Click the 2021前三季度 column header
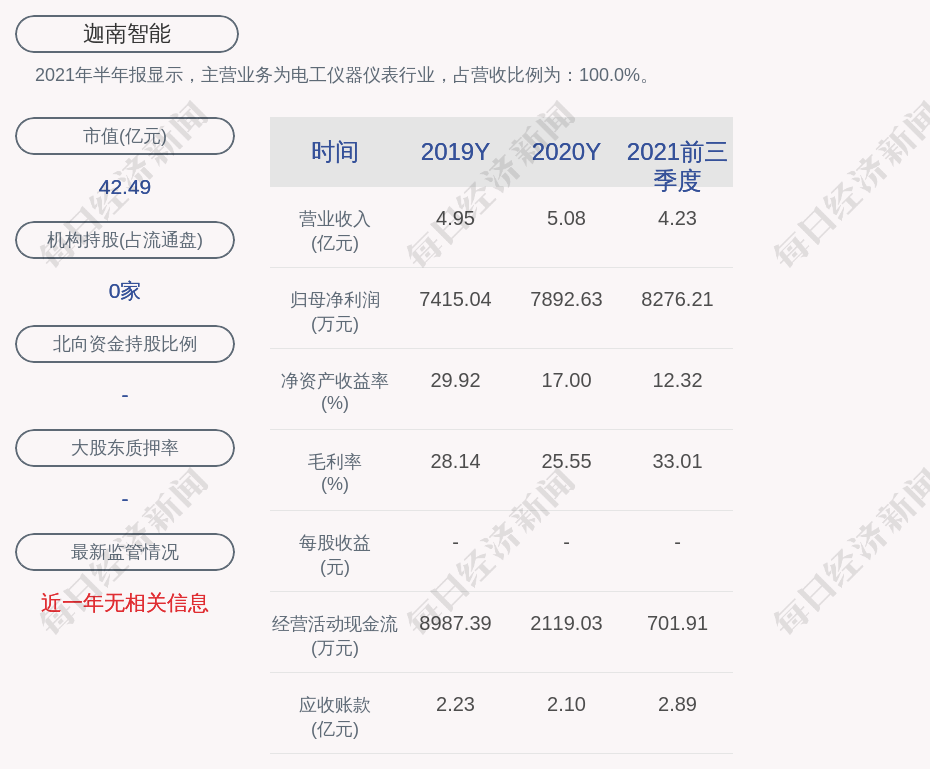This screenshot has height=769, width=930. click(677, 167)
